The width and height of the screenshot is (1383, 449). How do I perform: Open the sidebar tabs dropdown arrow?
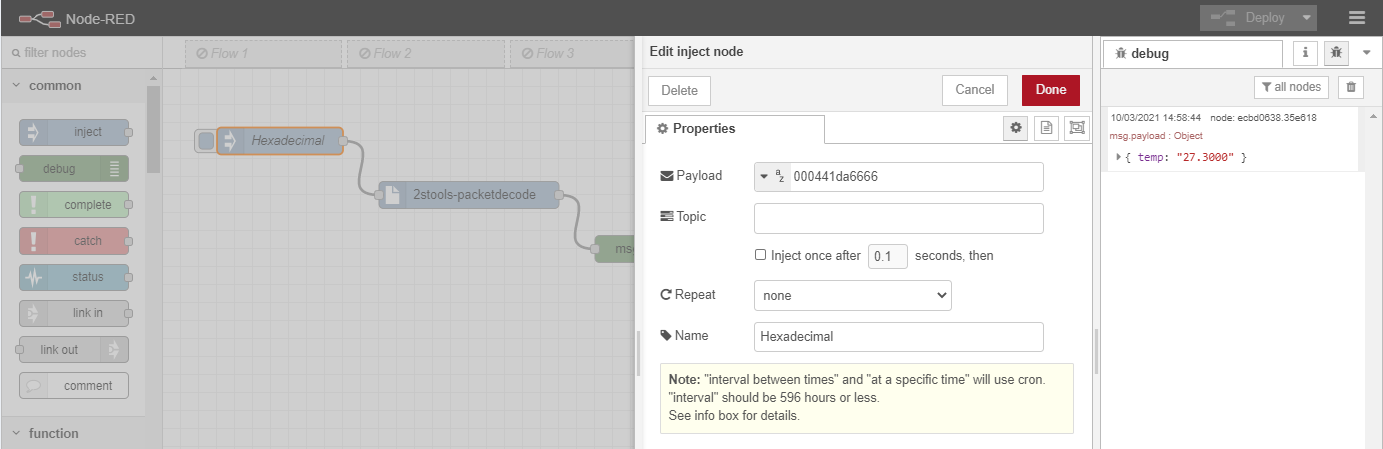coord(1367,53)
